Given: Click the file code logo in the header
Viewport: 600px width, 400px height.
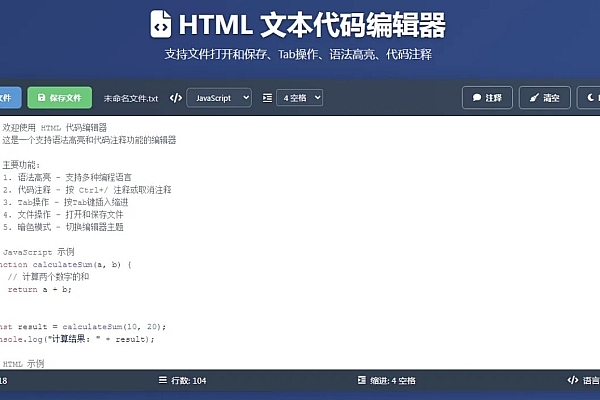Looking at the screenshot, I should tap(161, 24).
